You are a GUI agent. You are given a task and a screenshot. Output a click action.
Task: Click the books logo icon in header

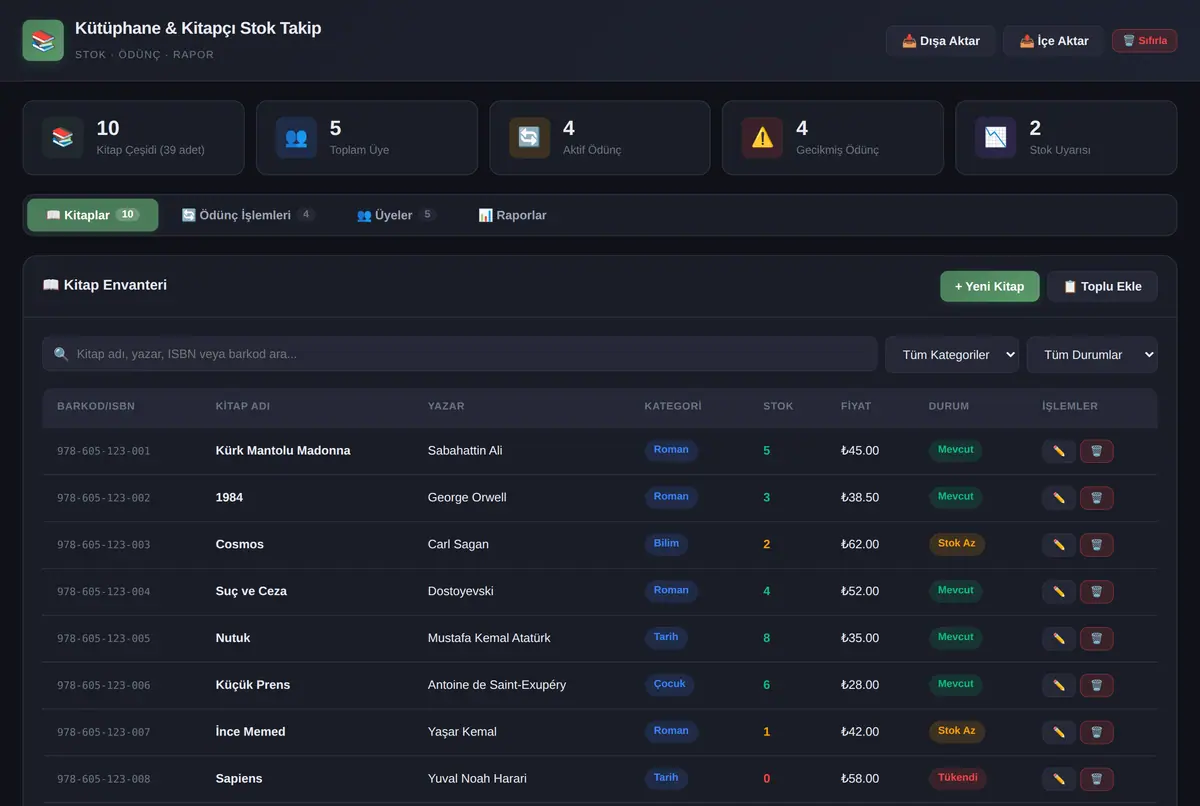pos(43,41)
